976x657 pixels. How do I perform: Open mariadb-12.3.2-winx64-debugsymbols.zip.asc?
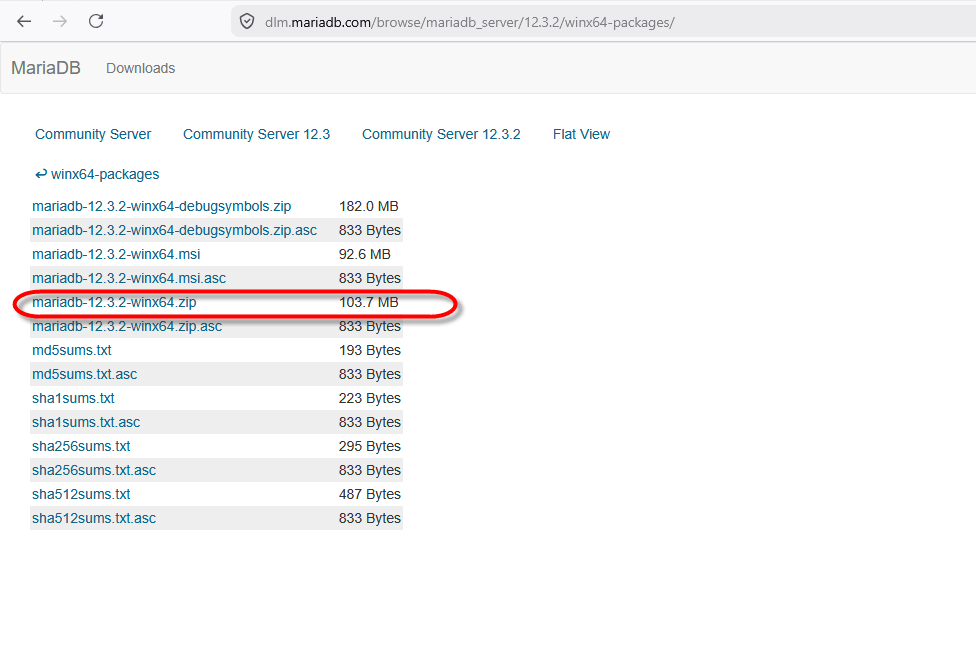pyautogui.click(x=174, y=230)
